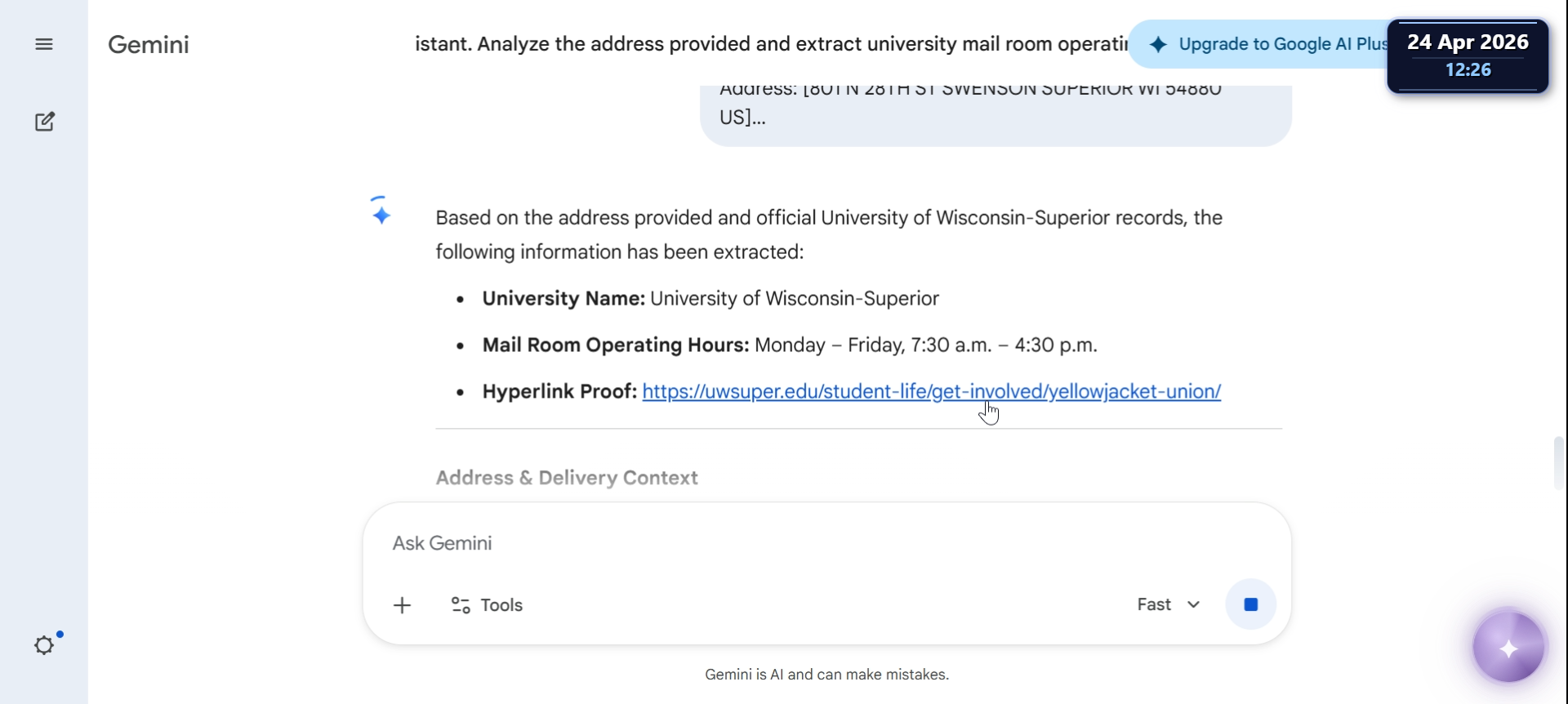The image size is (1568, 704).
Task: Click the page vertical scrollbar thumb
Action: point(1559,462)
